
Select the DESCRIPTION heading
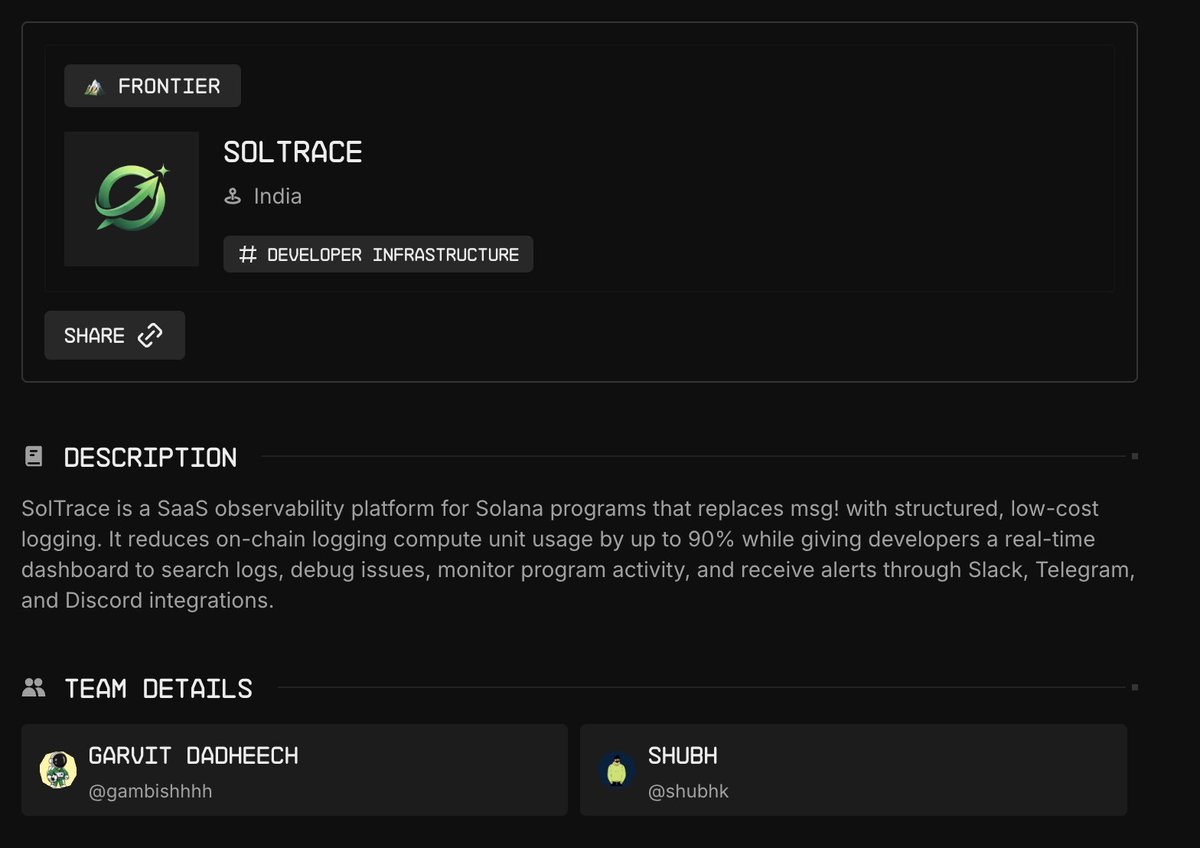(150, 458)
